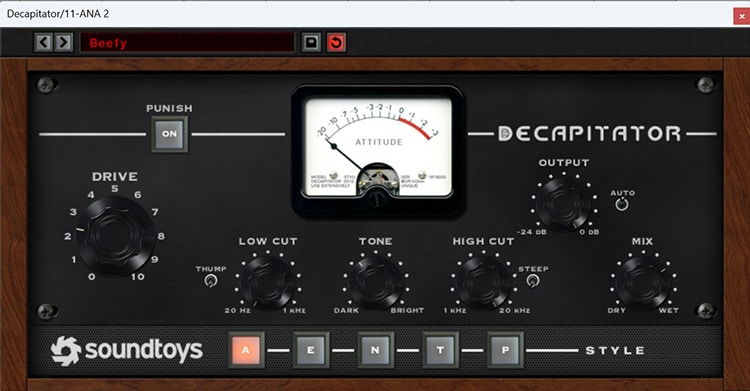The width and height of the screenshot is (750, 391).
Task: Go to previous preset with left arrow
Action: pyautogui.click(x=43, y=43)
